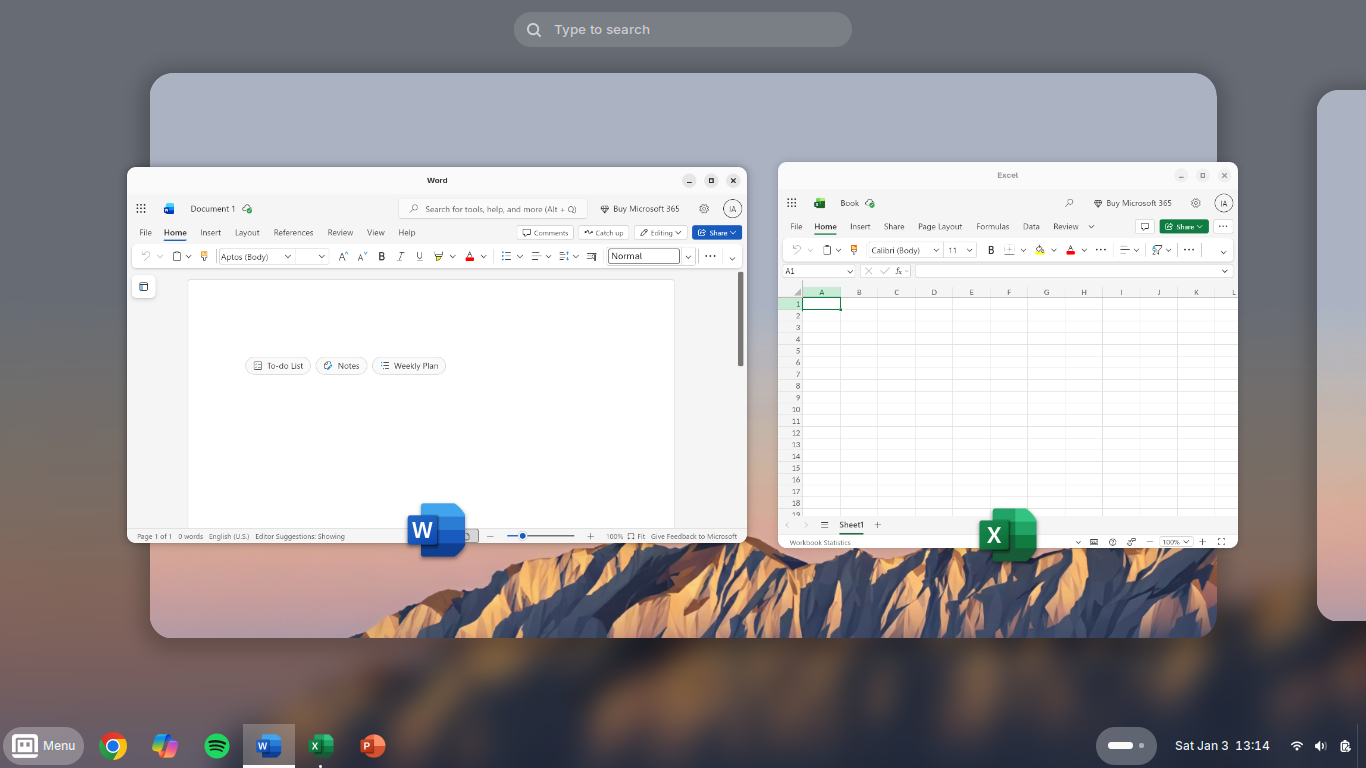This screenshot has height=768, width=1366.
Task: Open the font size dropdown in Excel
Action: [969, 249]
